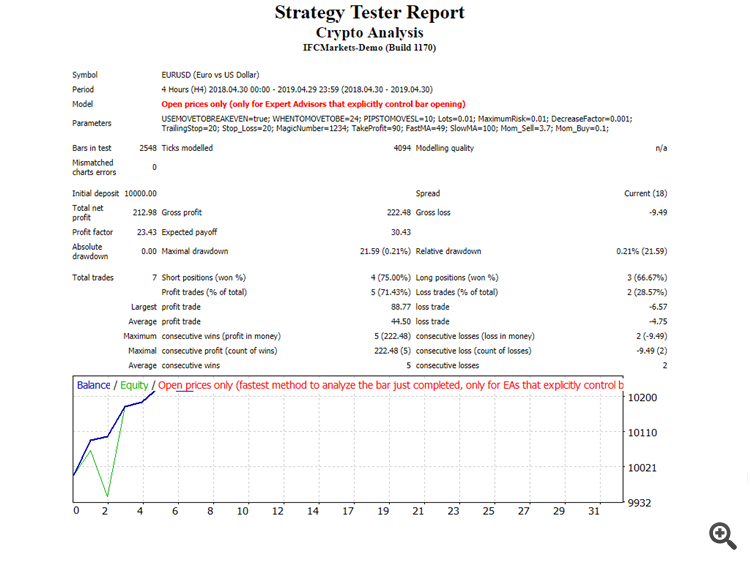Screen dimensions: 750x562
Task: Click the TrailingStop=20 parameters line
Action: 385,129
